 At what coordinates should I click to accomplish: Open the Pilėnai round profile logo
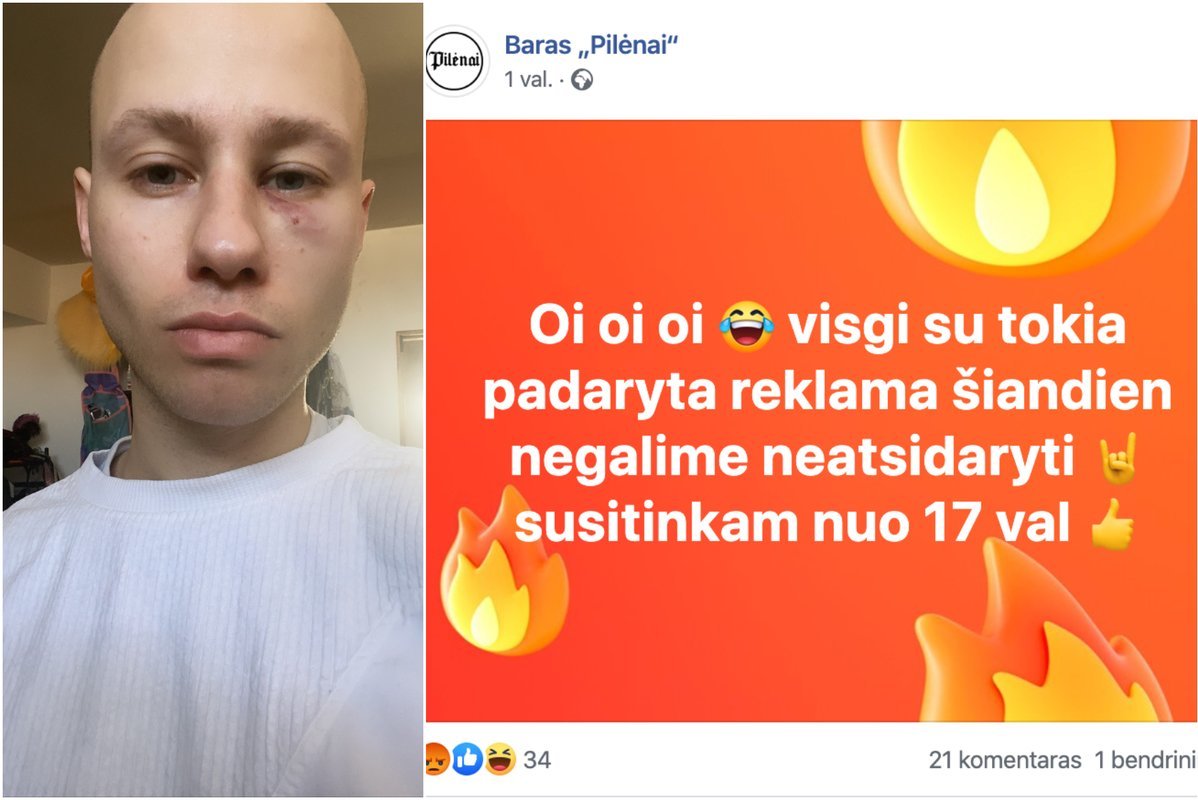(x=455, y=61)
